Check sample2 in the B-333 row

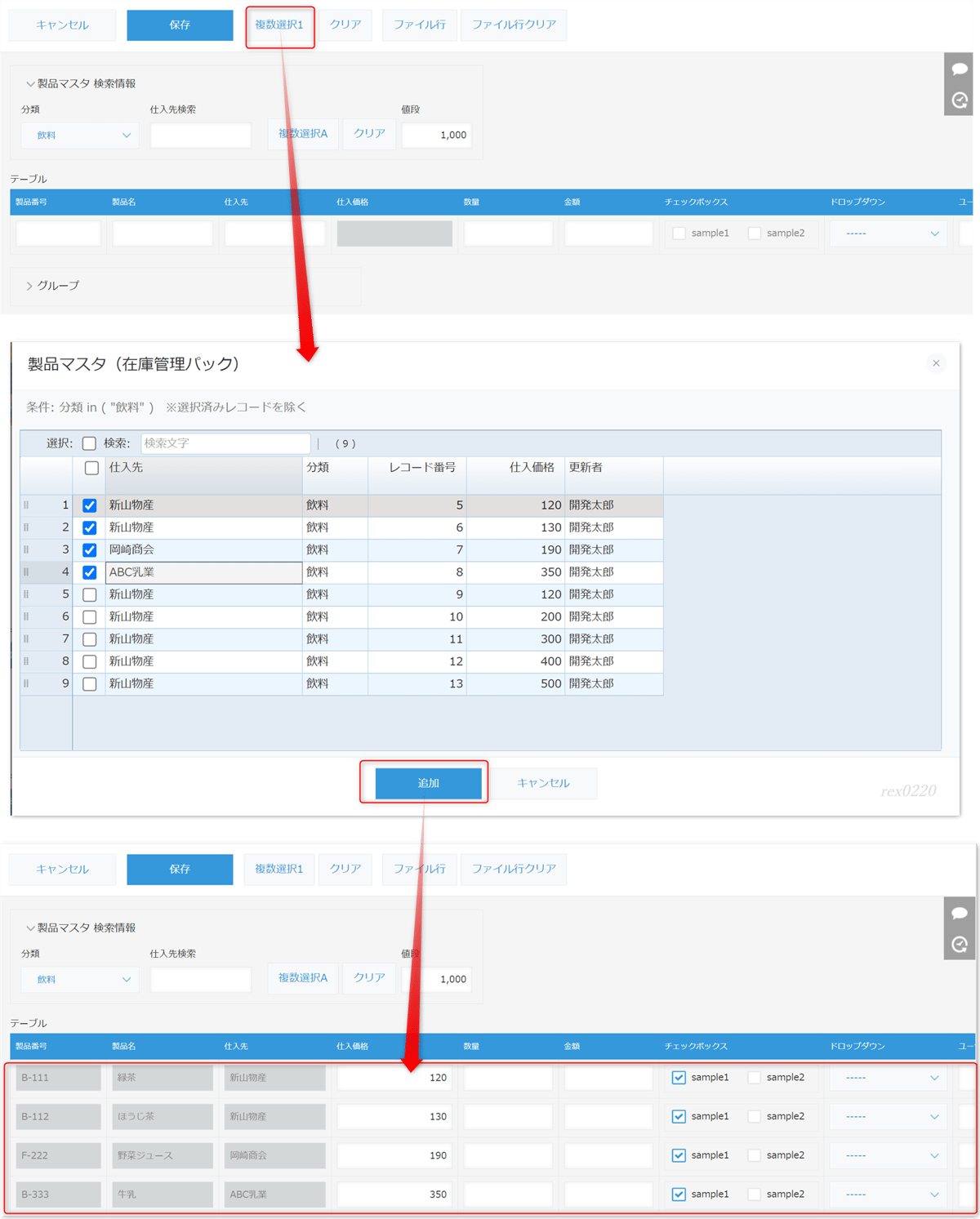click(x=755, y=1195)
